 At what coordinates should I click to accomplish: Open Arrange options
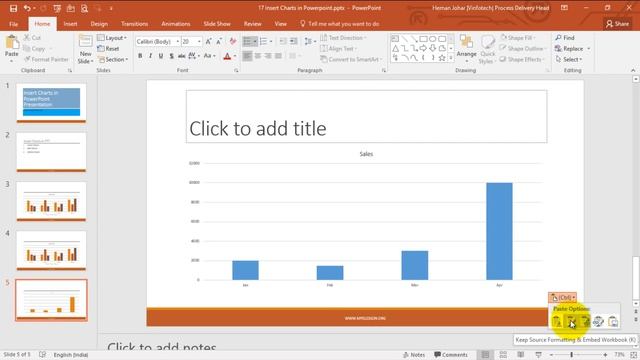pyautogui.click(x=467, y=48)
